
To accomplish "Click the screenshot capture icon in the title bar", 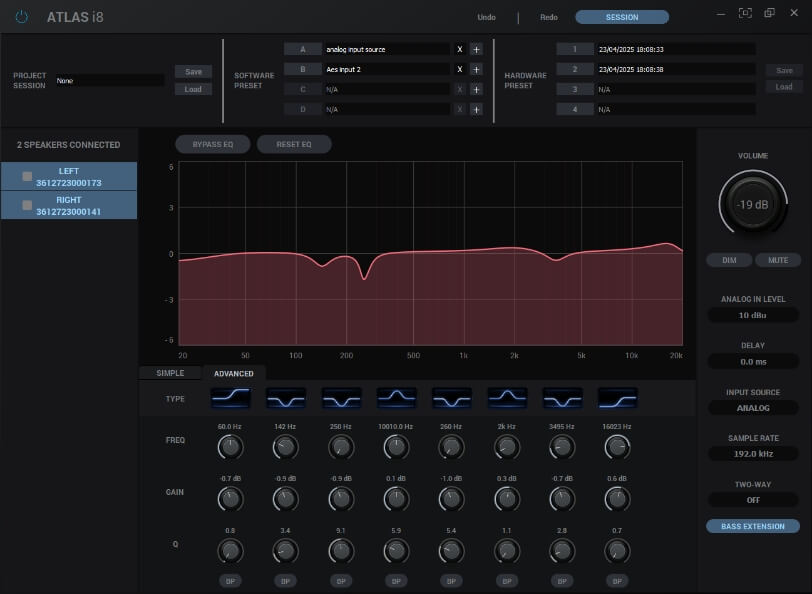I will (x=744, y=13).
